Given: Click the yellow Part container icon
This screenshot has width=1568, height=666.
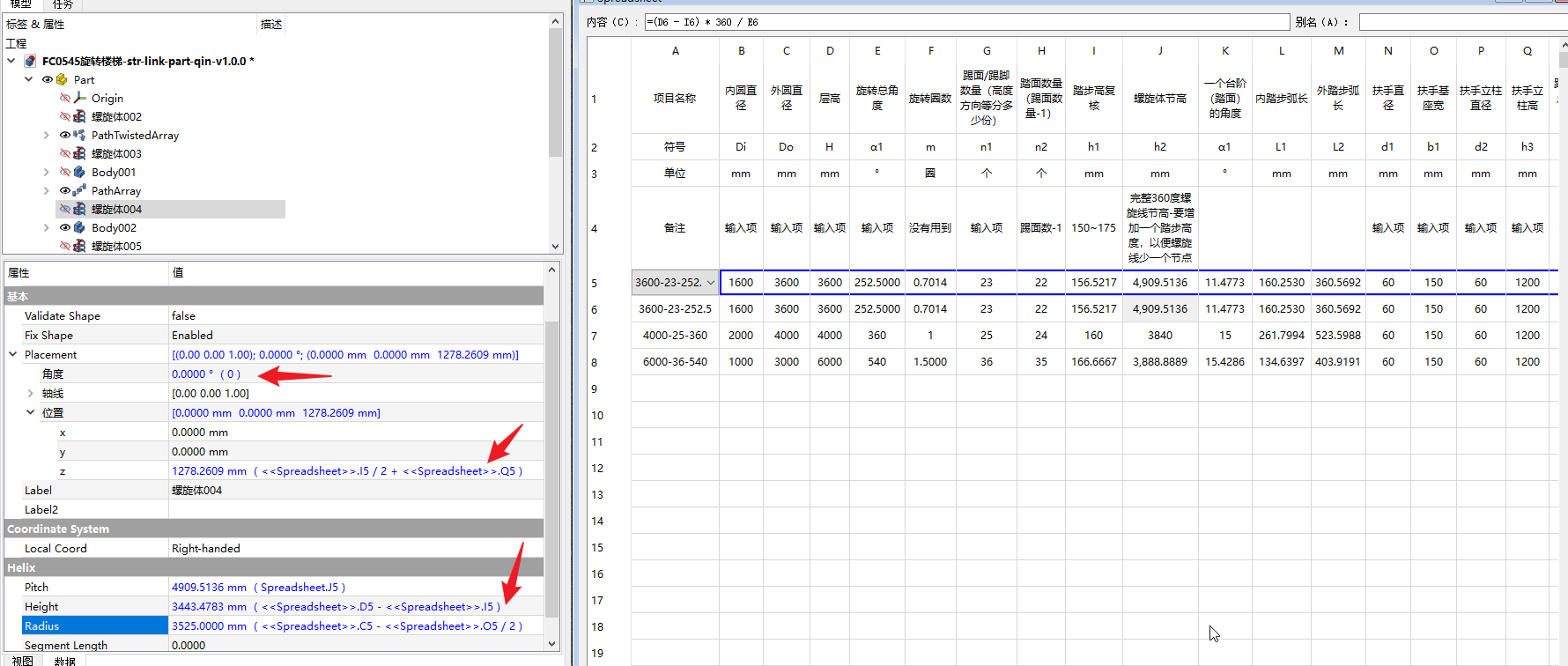Looking at the screenshot, I should [63, 79].
